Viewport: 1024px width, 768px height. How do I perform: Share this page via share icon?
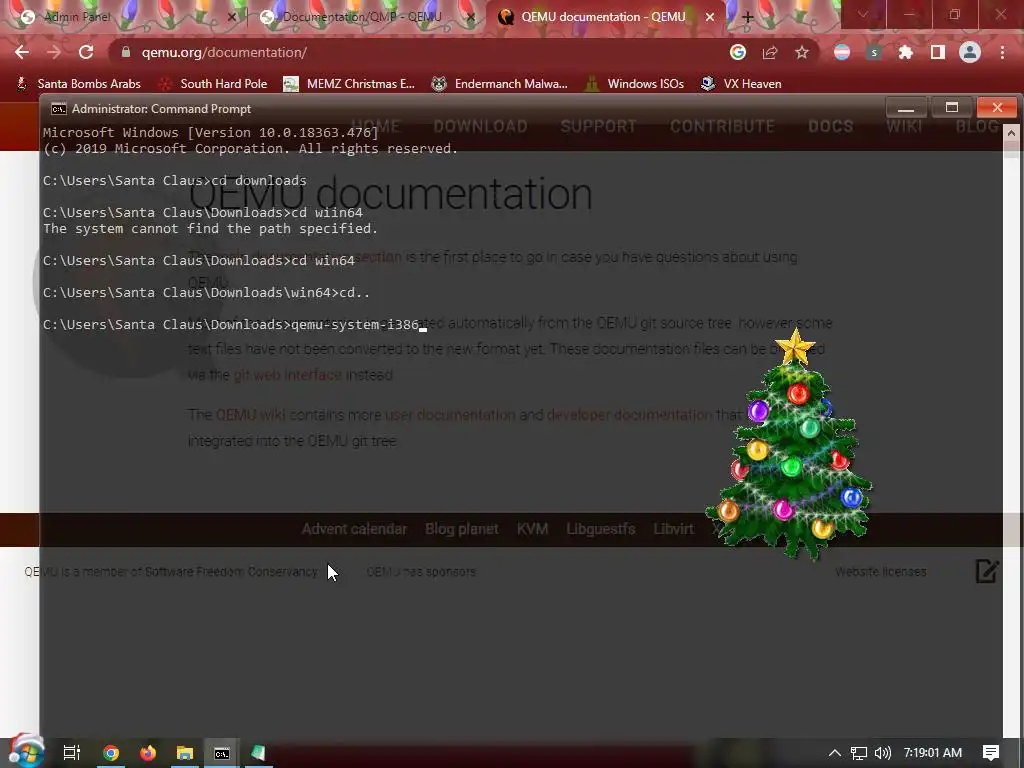point(770,52)
